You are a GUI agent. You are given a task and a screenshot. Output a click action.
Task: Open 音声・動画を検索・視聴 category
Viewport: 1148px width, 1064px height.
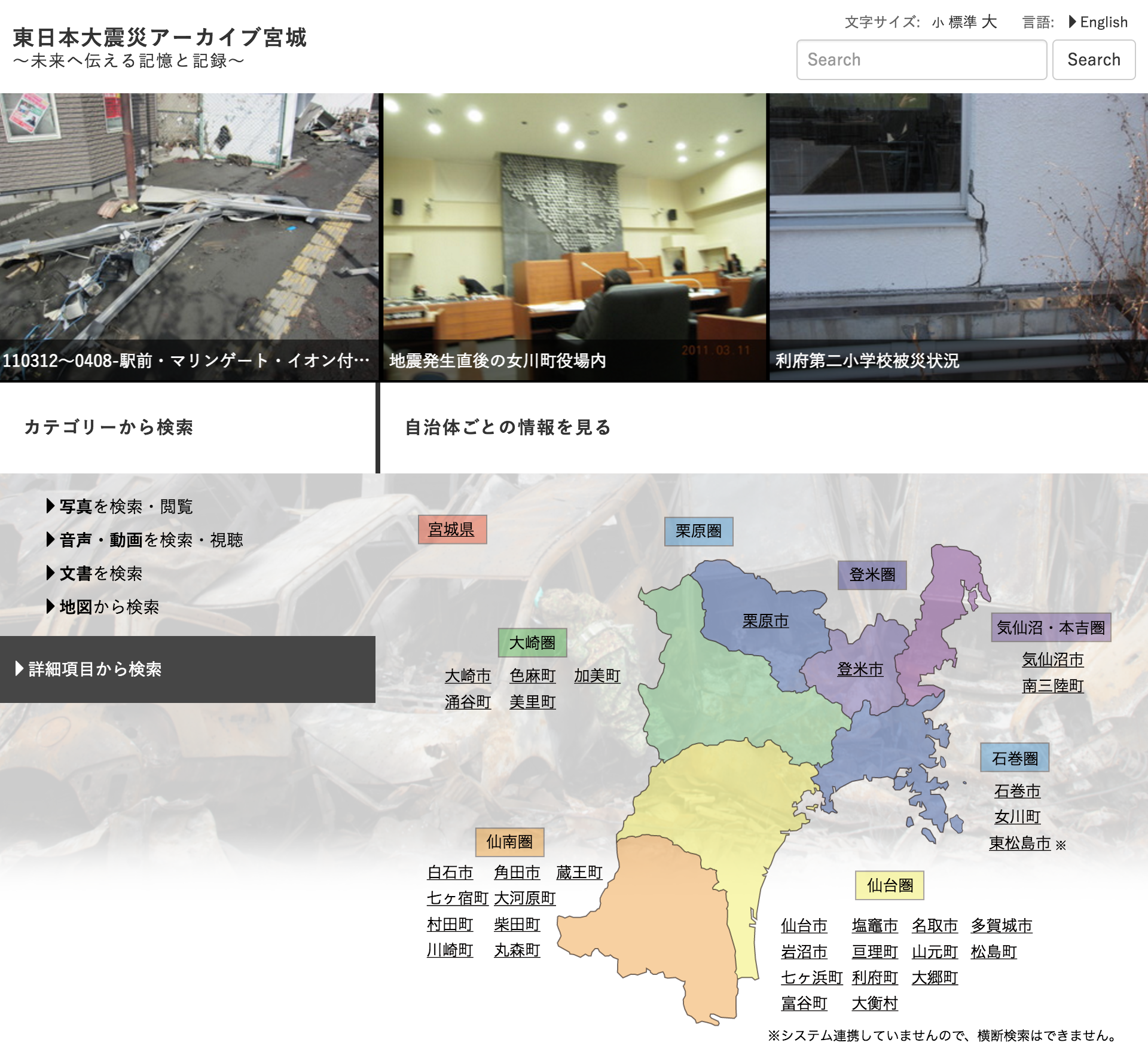[x=145, y=540]
